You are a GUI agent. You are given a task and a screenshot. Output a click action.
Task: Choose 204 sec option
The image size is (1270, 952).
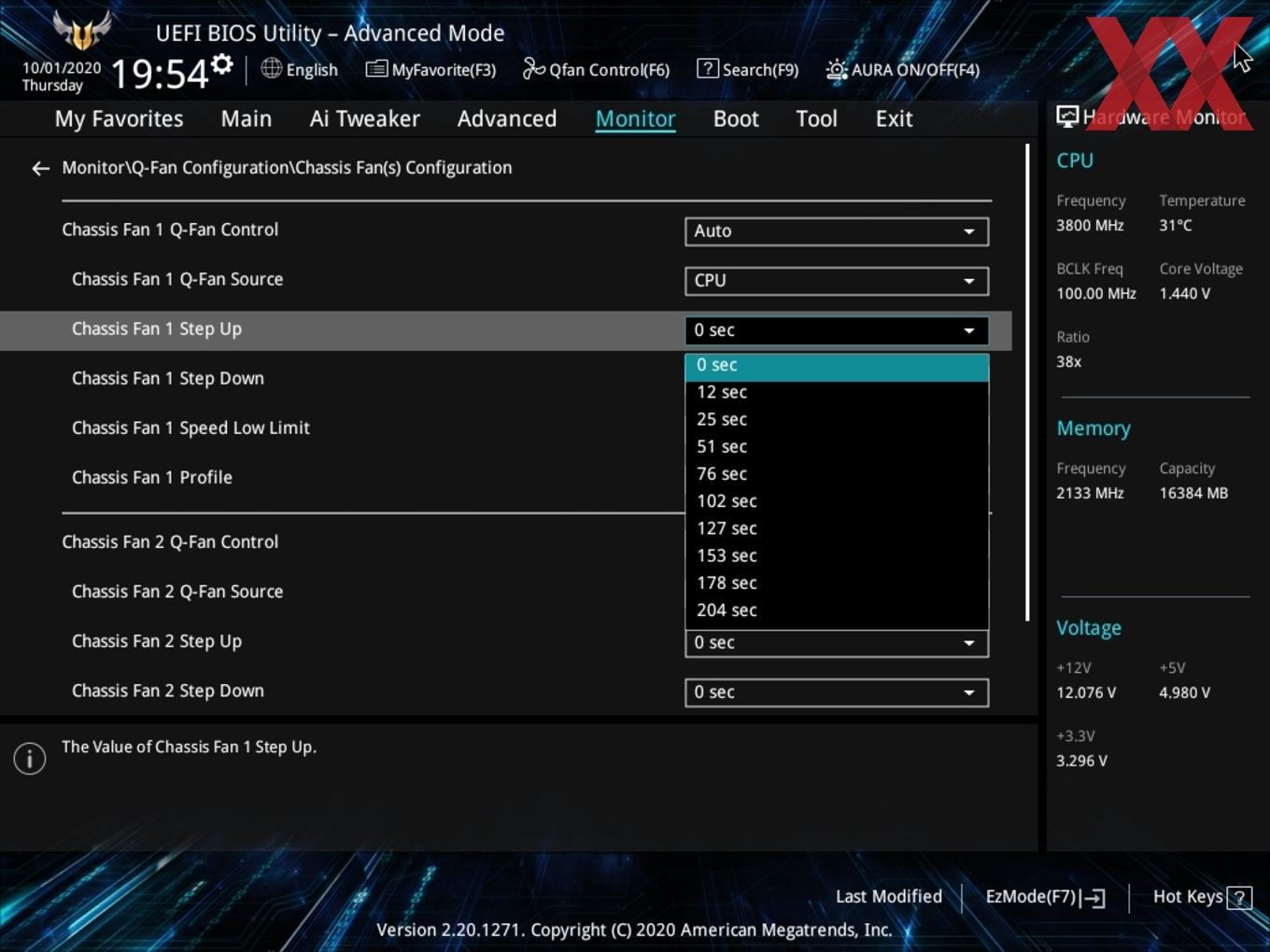click(837, 610)
